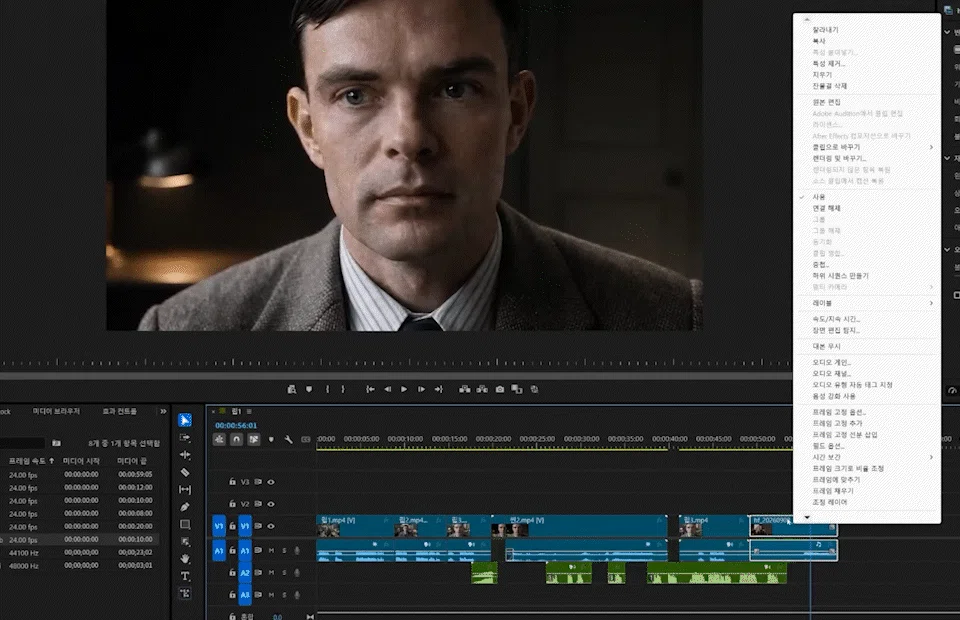Image resolution: width=960 pixels, height=620 pixels.
Task: Go to In point
Action: pyautogui.click(x=370, y=389)
